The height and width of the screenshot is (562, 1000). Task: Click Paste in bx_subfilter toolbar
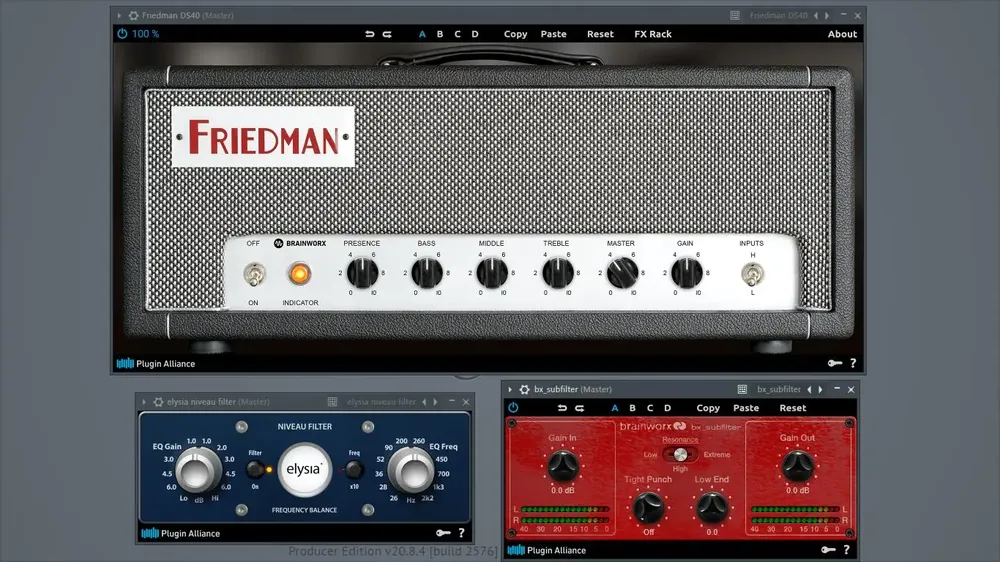(x=746, y=408)
